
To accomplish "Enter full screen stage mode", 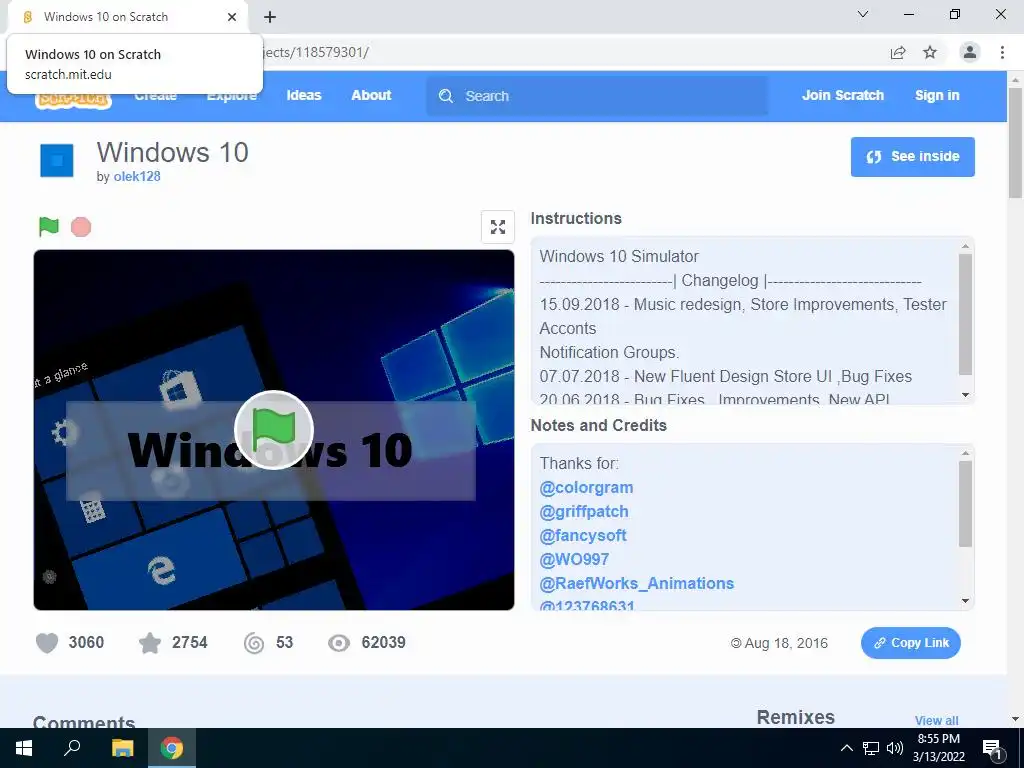I will tap(498, 227).
